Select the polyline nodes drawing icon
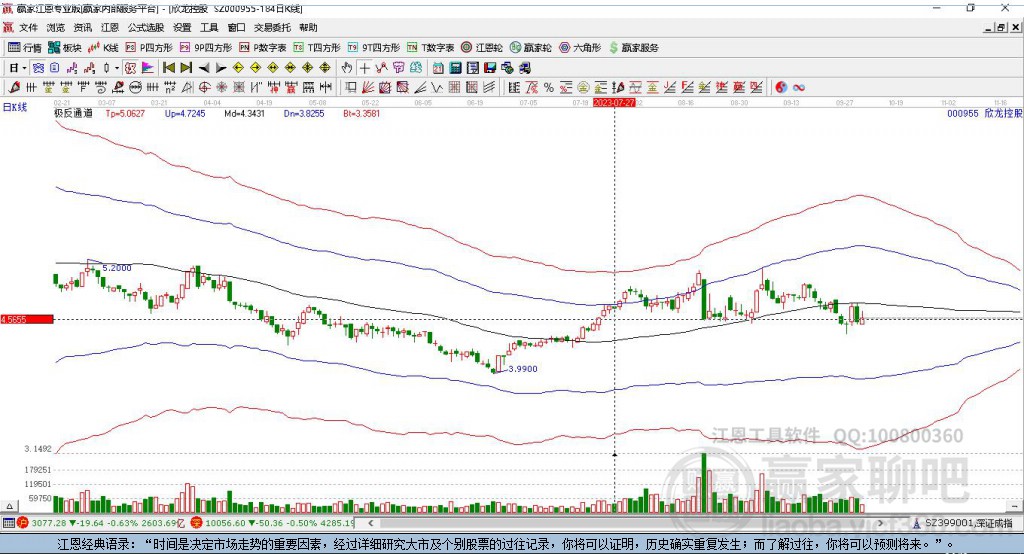 click(x=381, y=68)
